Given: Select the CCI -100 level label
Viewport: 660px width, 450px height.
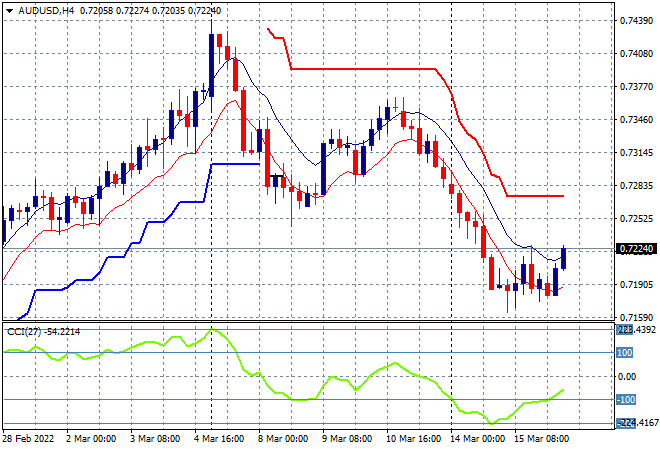Looking at the screenshot, I should (x=623, y=401).
